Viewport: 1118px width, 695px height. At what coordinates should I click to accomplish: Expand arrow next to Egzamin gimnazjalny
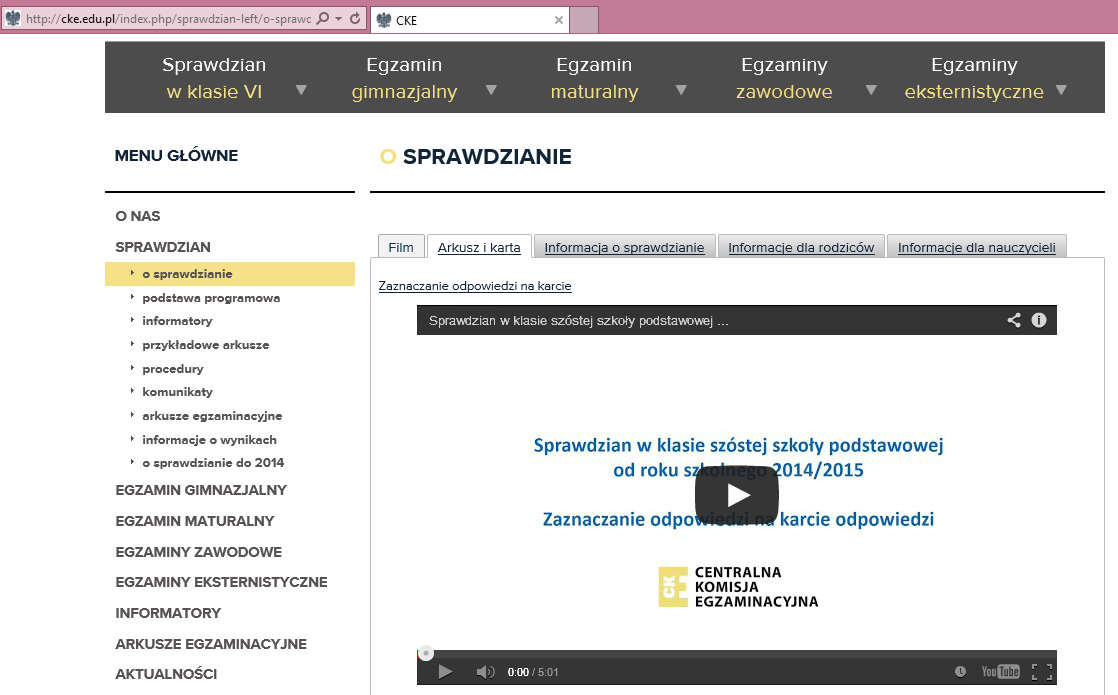click(x=491, y=90)
